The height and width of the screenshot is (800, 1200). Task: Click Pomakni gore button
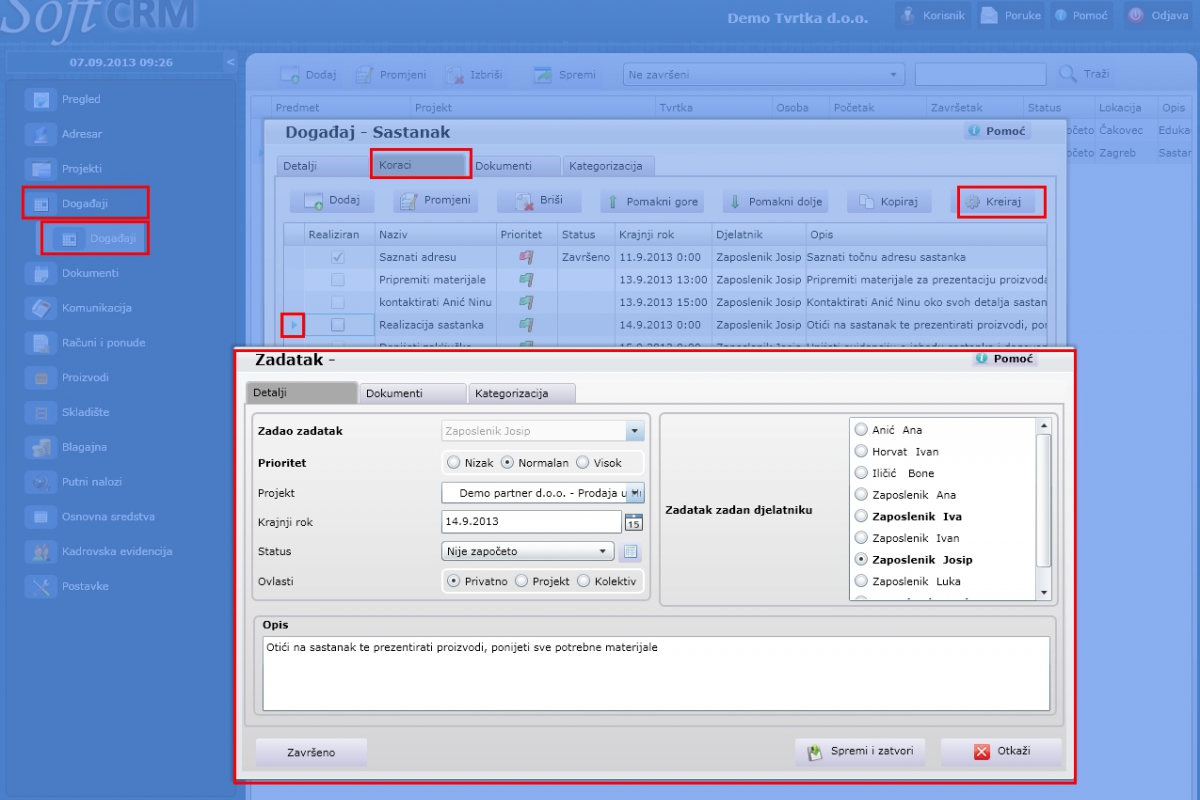pyautogui.click(x=651, y=202)
